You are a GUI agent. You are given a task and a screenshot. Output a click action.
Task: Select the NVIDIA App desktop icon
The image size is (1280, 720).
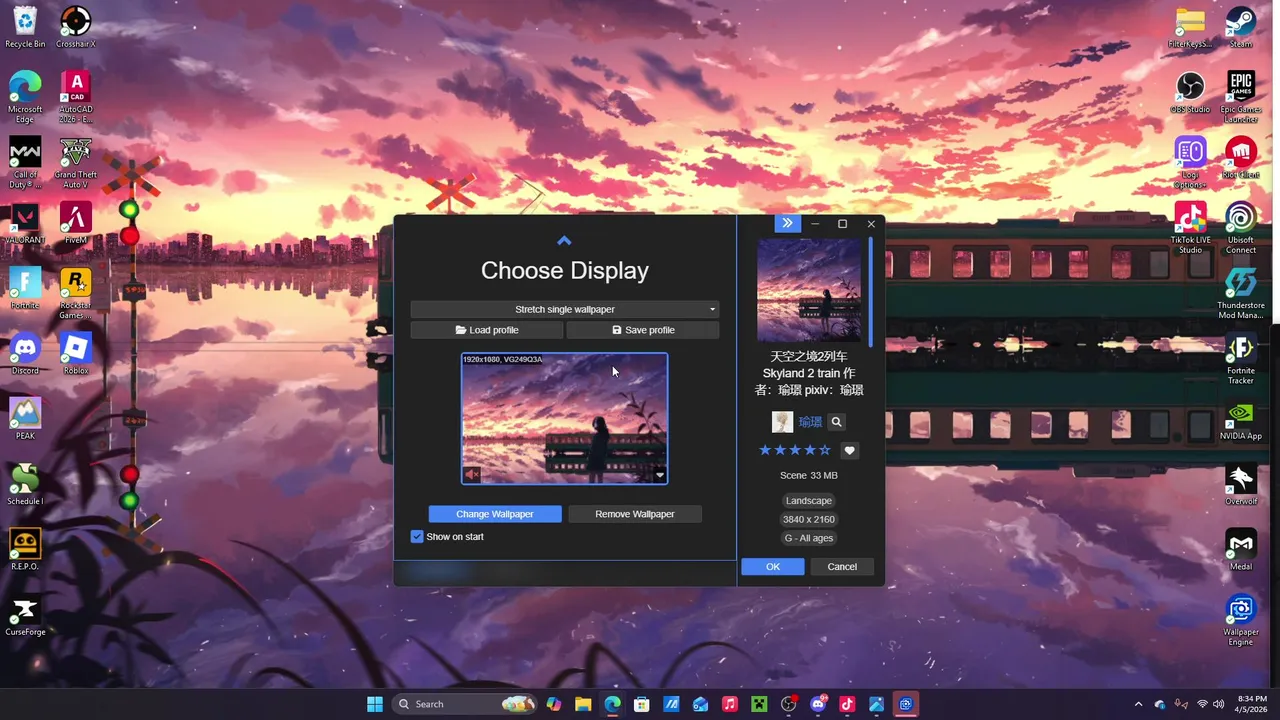[1241, 419]
